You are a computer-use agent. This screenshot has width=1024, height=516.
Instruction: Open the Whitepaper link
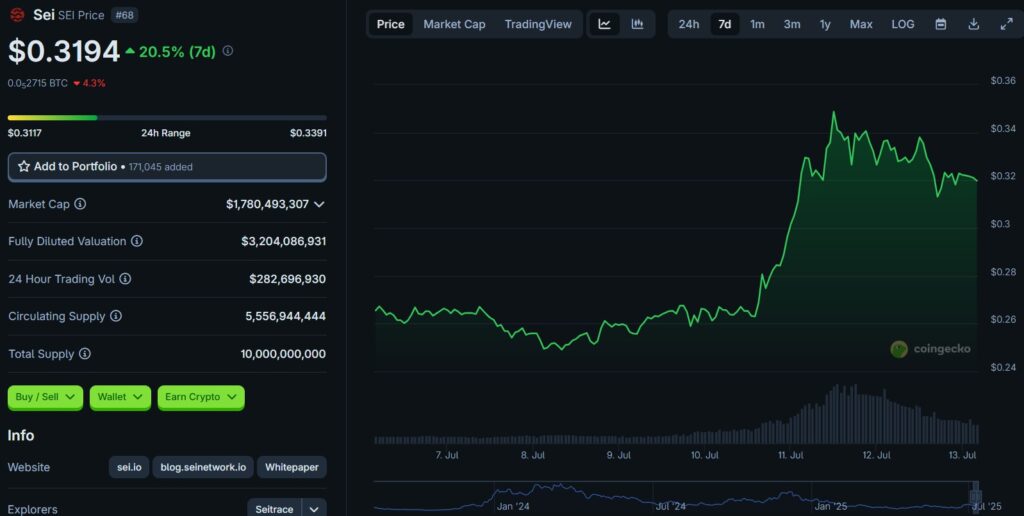coord(292,467)
